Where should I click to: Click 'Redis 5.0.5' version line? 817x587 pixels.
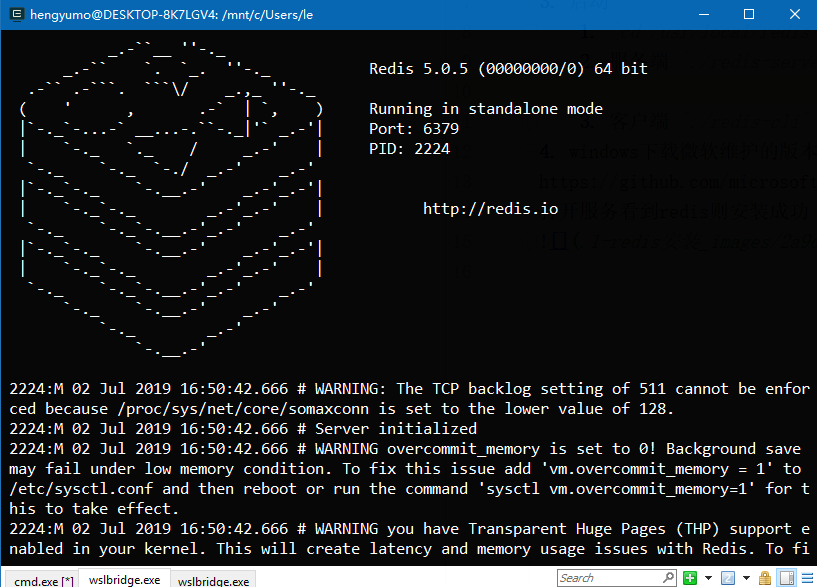509,69
